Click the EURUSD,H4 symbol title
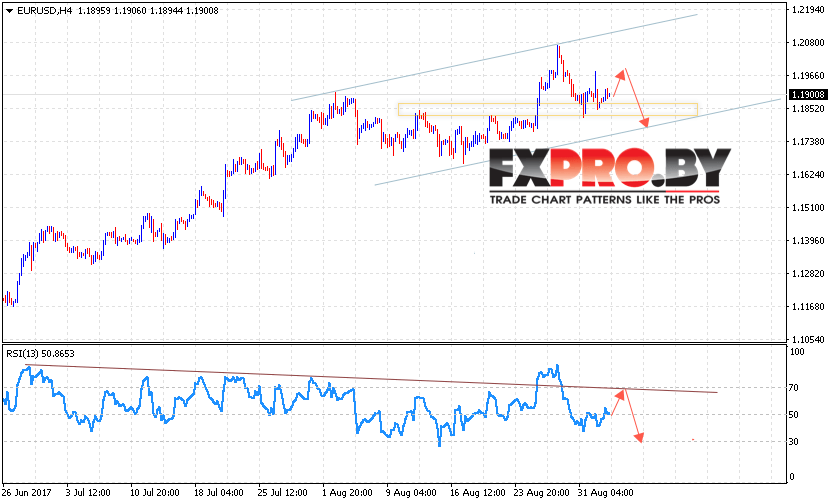829x504 pixels. (44, 11)
